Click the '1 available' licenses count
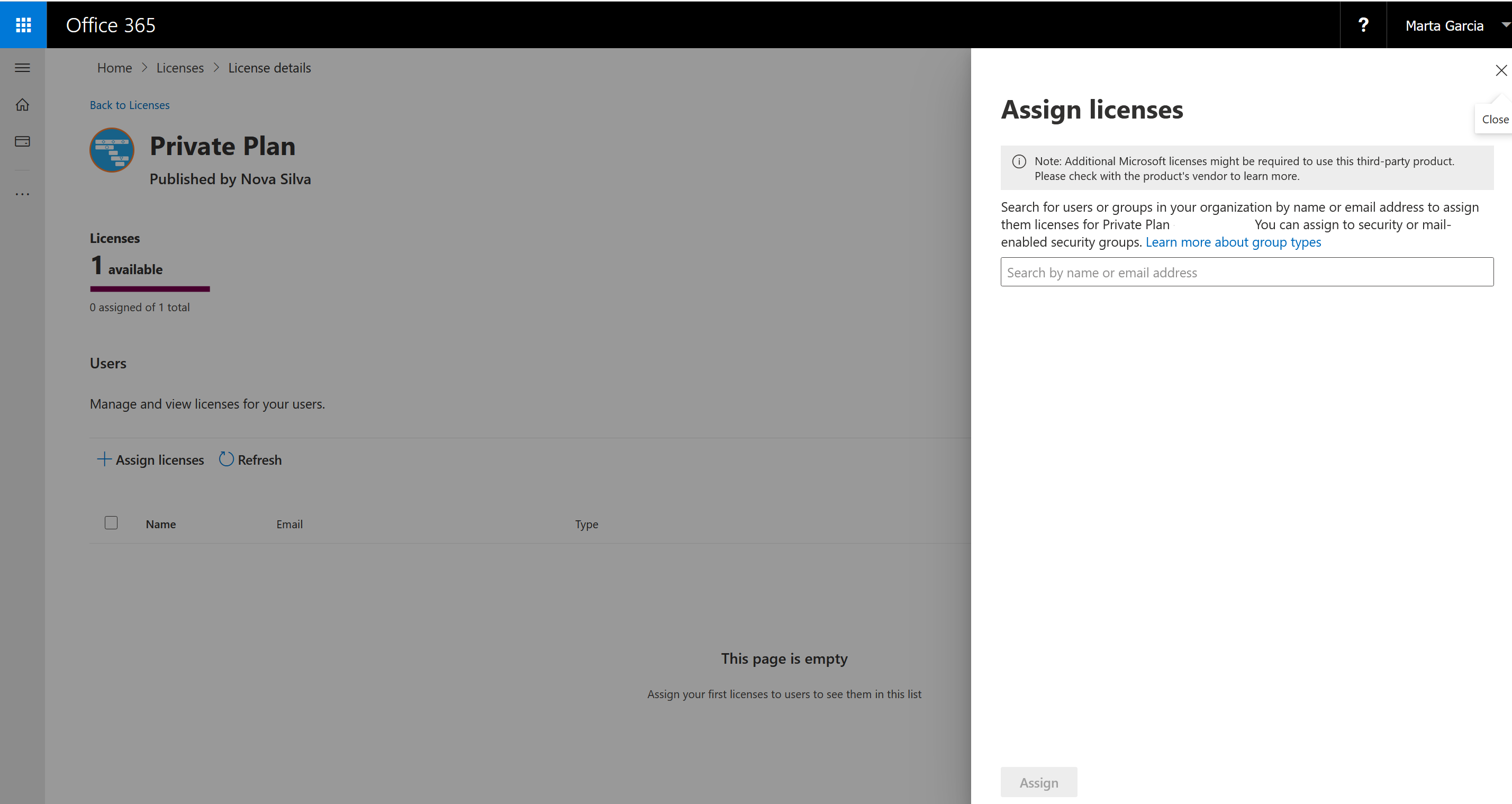This screenshot has height=804, width=1512. 126,265
